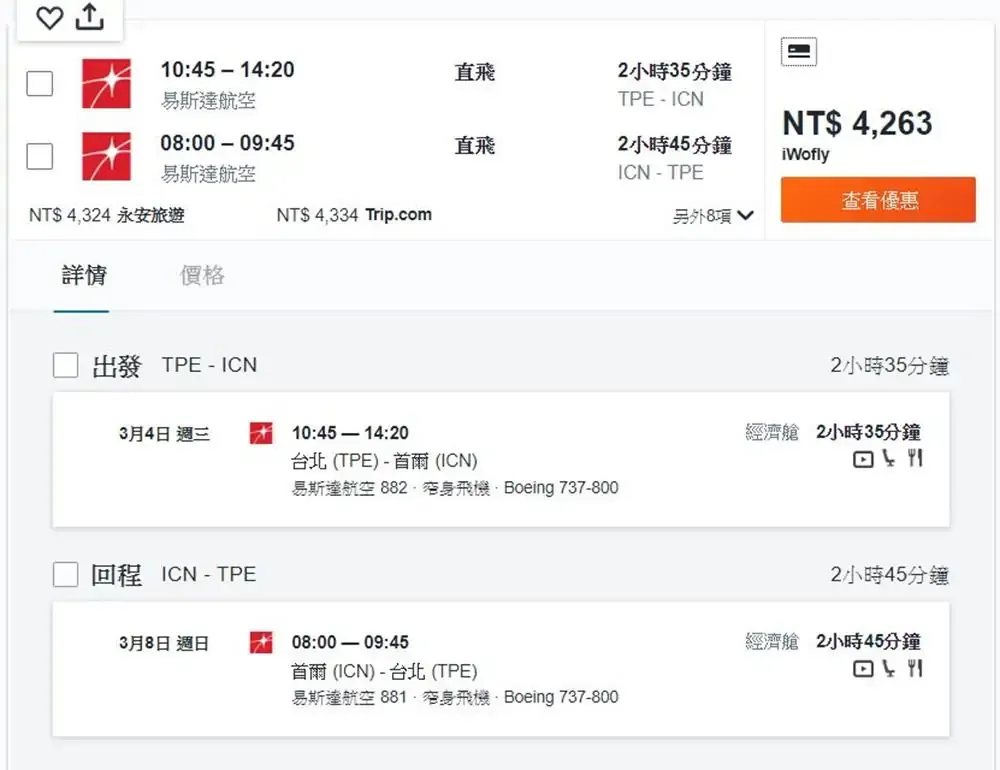The width and height of the screenshot is (1000, 770).
Task: Click the meal icon for flight 882
Action: point(914,459)
